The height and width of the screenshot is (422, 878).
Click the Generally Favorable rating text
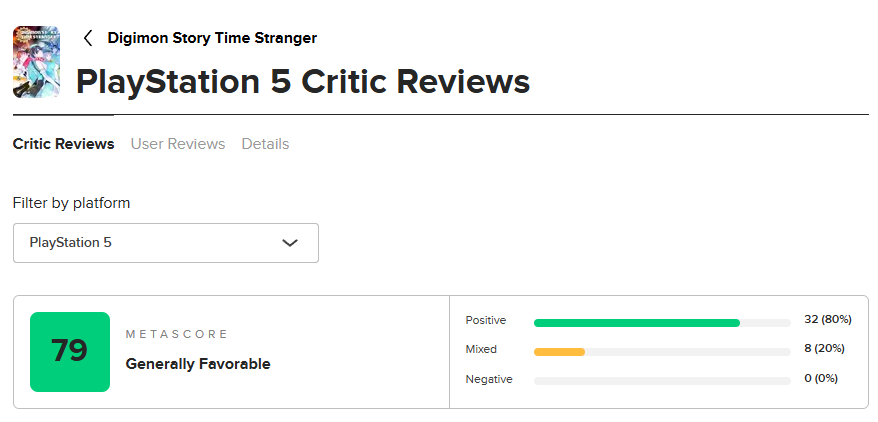[198, 364]
